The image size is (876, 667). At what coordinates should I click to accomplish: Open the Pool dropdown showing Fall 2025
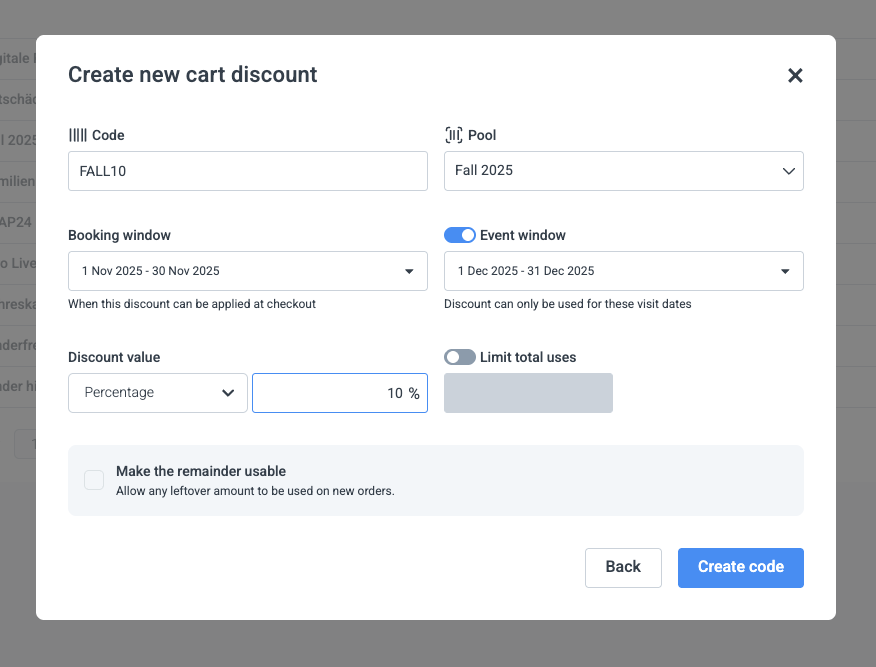(623, 171)
